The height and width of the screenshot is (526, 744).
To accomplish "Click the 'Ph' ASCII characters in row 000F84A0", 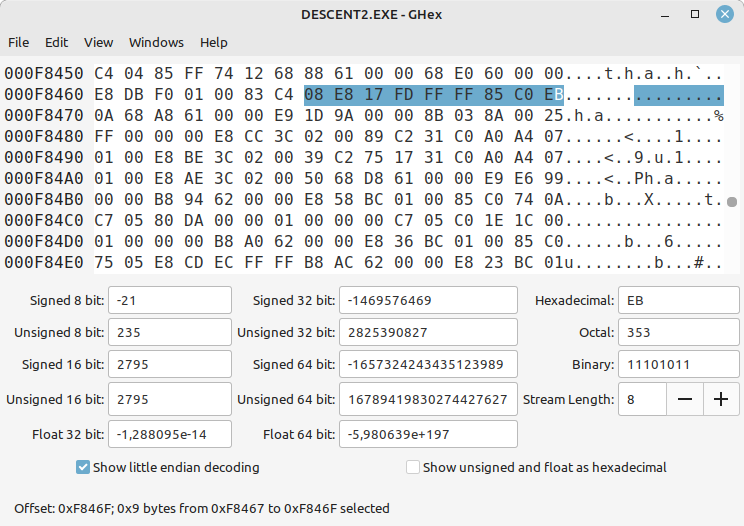I will pyautogui.click(x=644, y=178).
